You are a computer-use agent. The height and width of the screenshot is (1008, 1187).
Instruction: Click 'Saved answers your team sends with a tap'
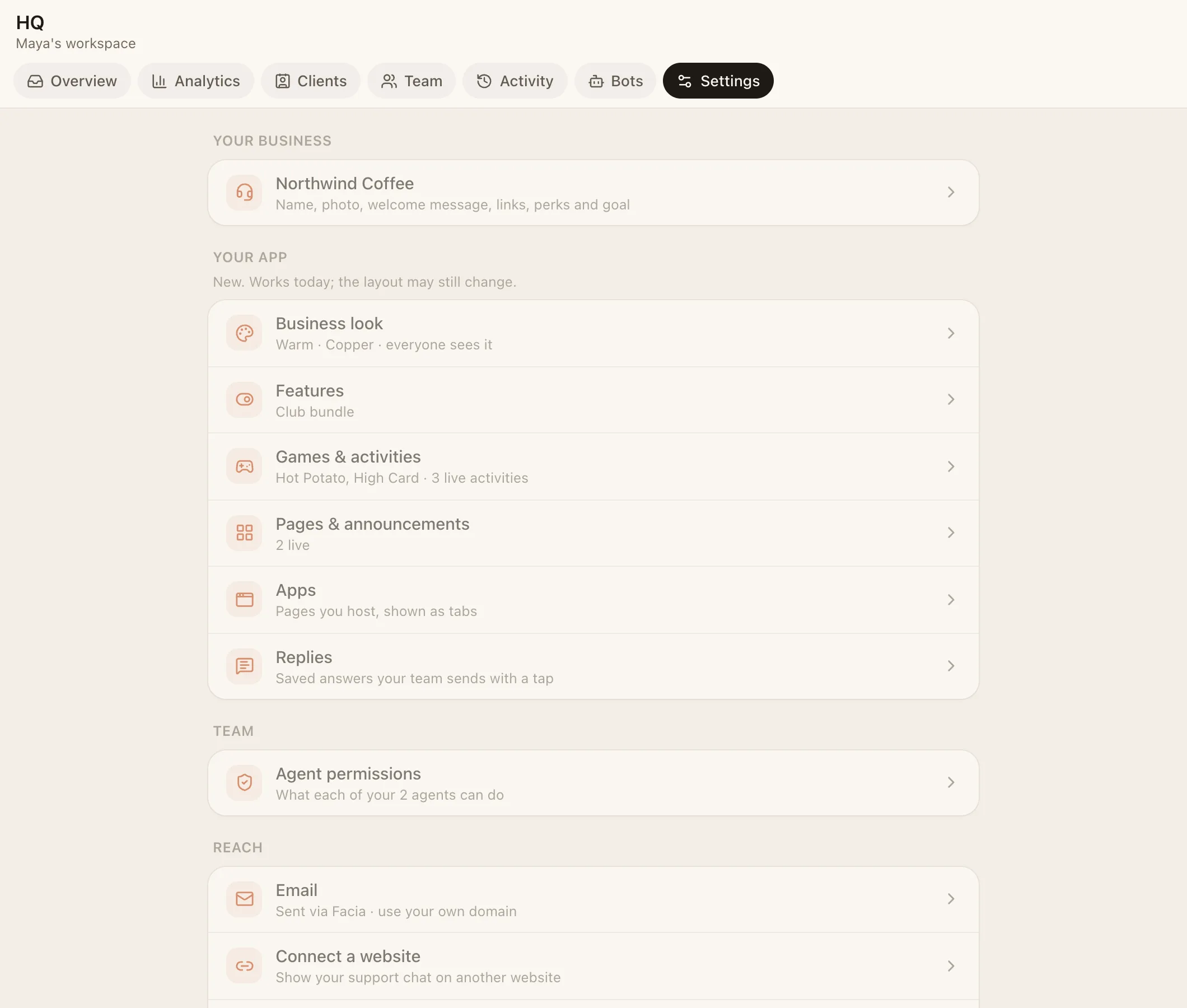coord(414,678)
